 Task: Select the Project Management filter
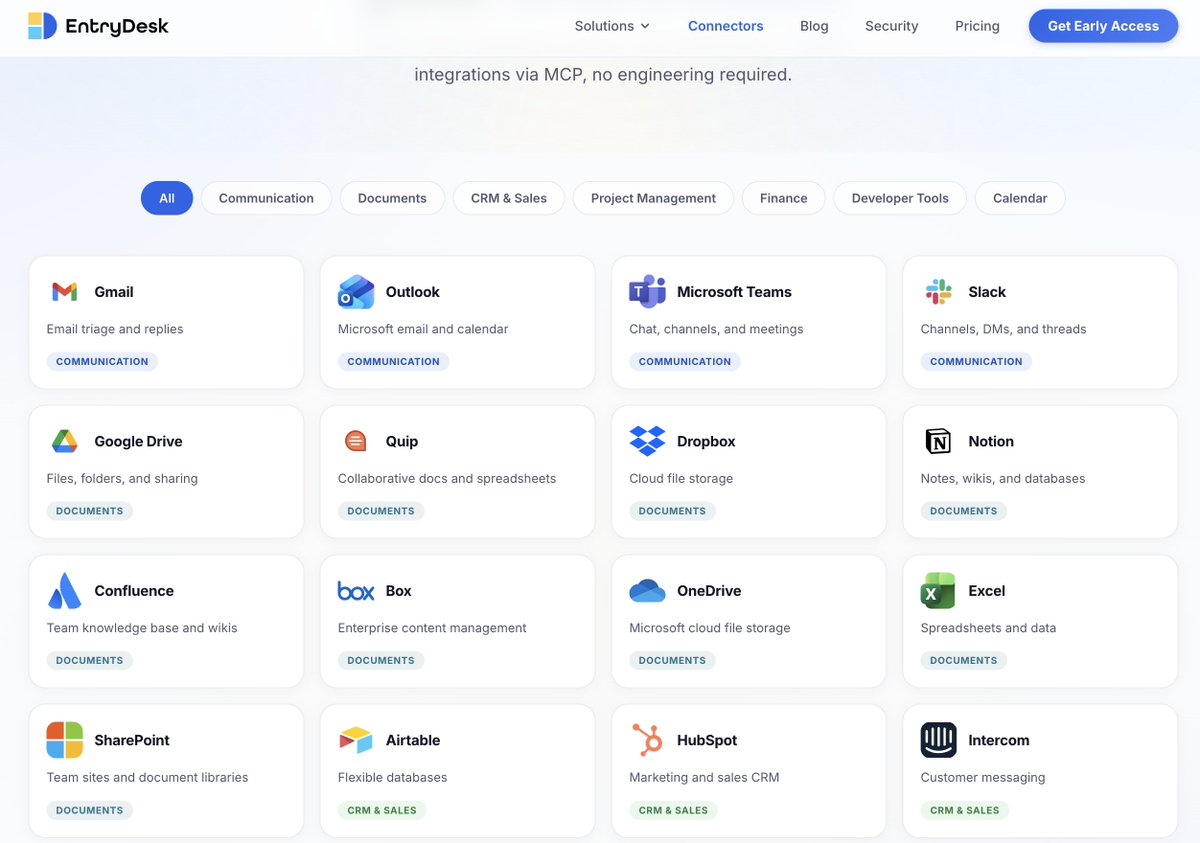pyautogui.click(x=653, y=198)
